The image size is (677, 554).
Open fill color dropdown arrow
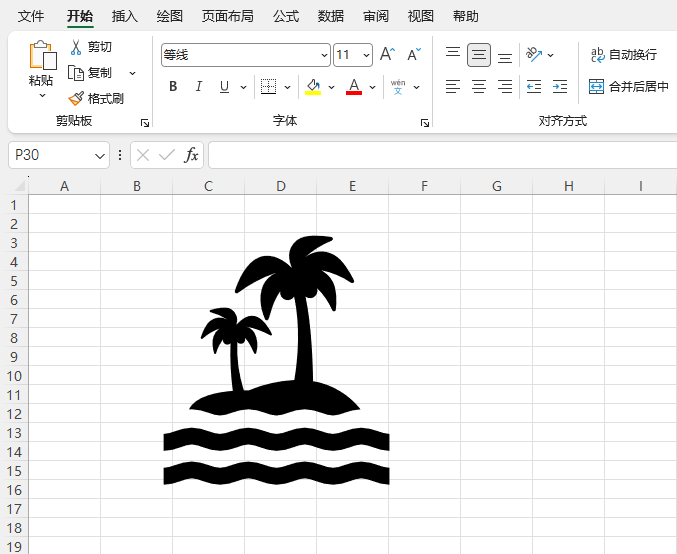pos(332,87)
